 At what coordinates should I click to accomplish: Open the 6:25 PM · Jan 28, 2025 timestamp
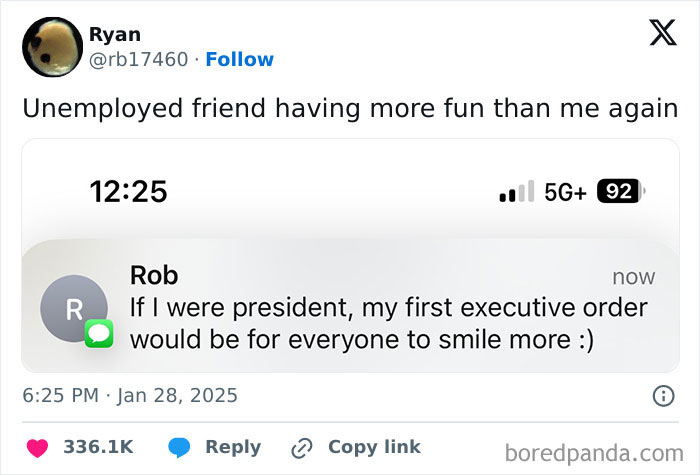point(130,395)
